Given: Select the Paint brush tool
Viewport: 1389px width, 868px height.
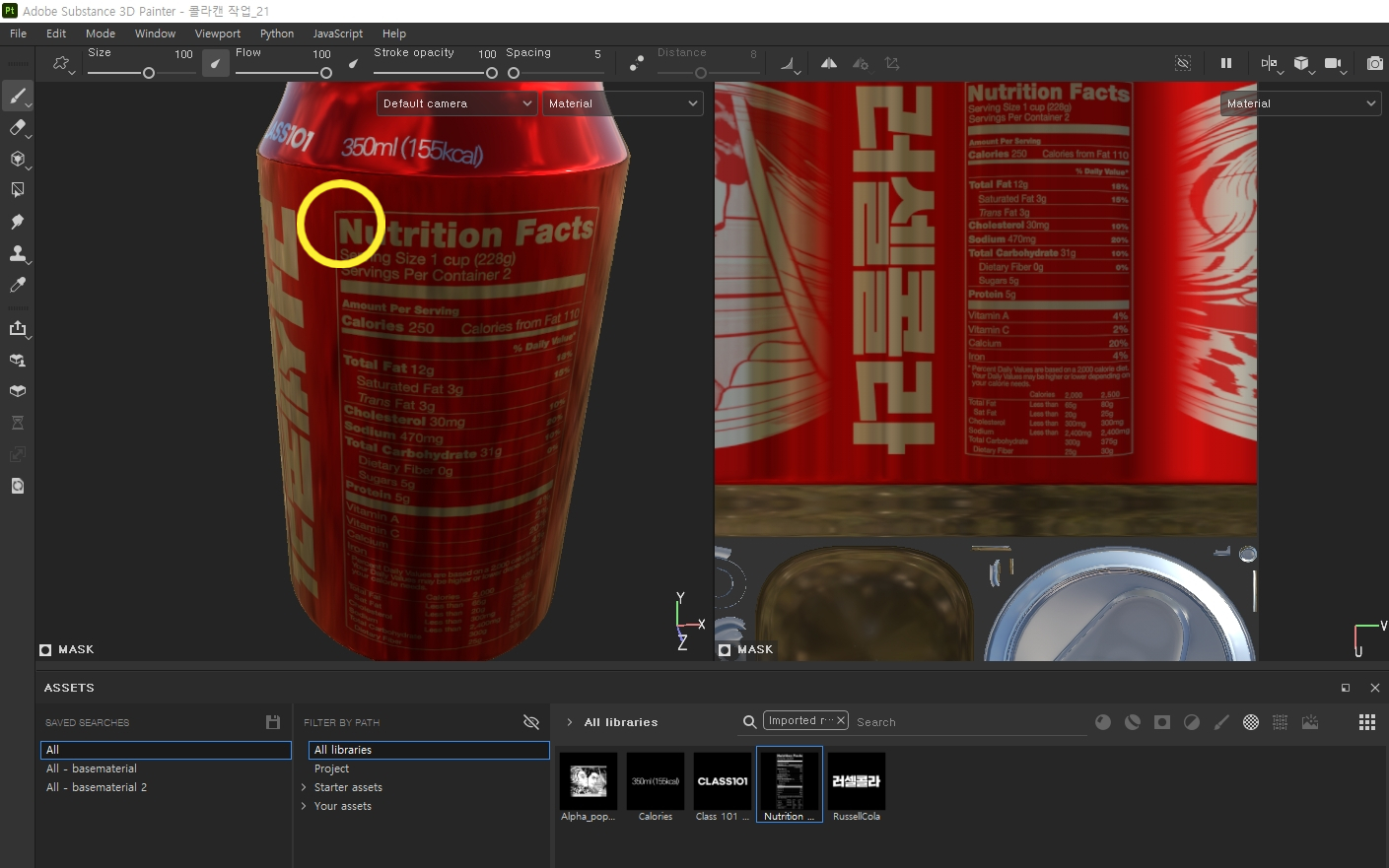Looking at the screenshot, I should click(x=17, y=97).
